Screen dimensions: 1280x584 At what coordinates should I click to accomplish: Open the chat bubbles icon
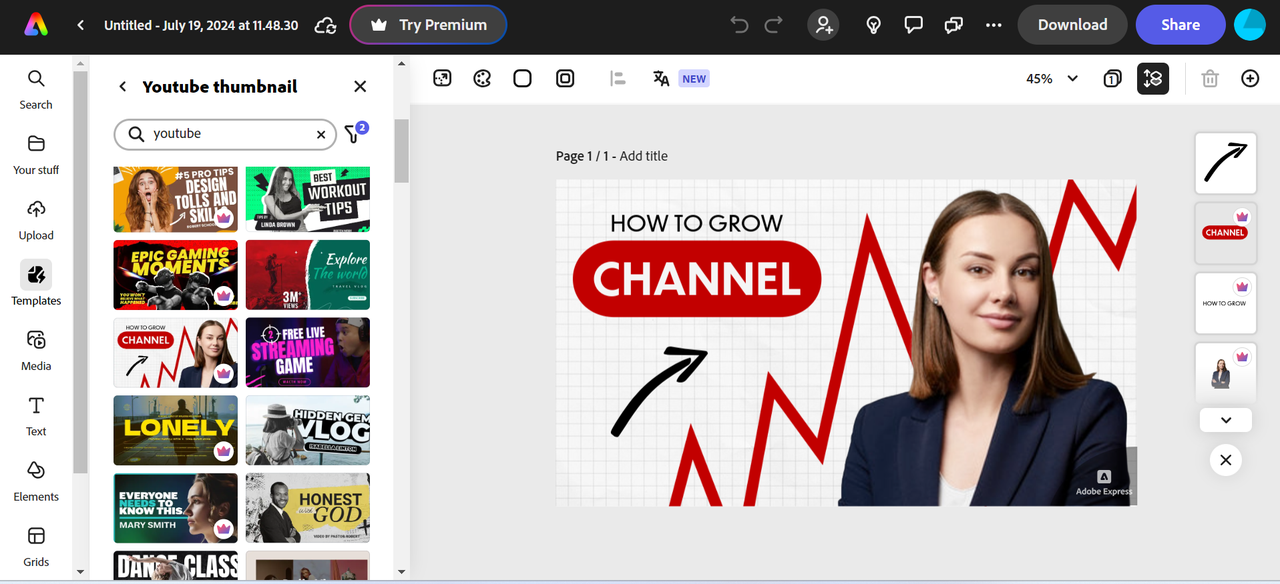coord(953,25)
